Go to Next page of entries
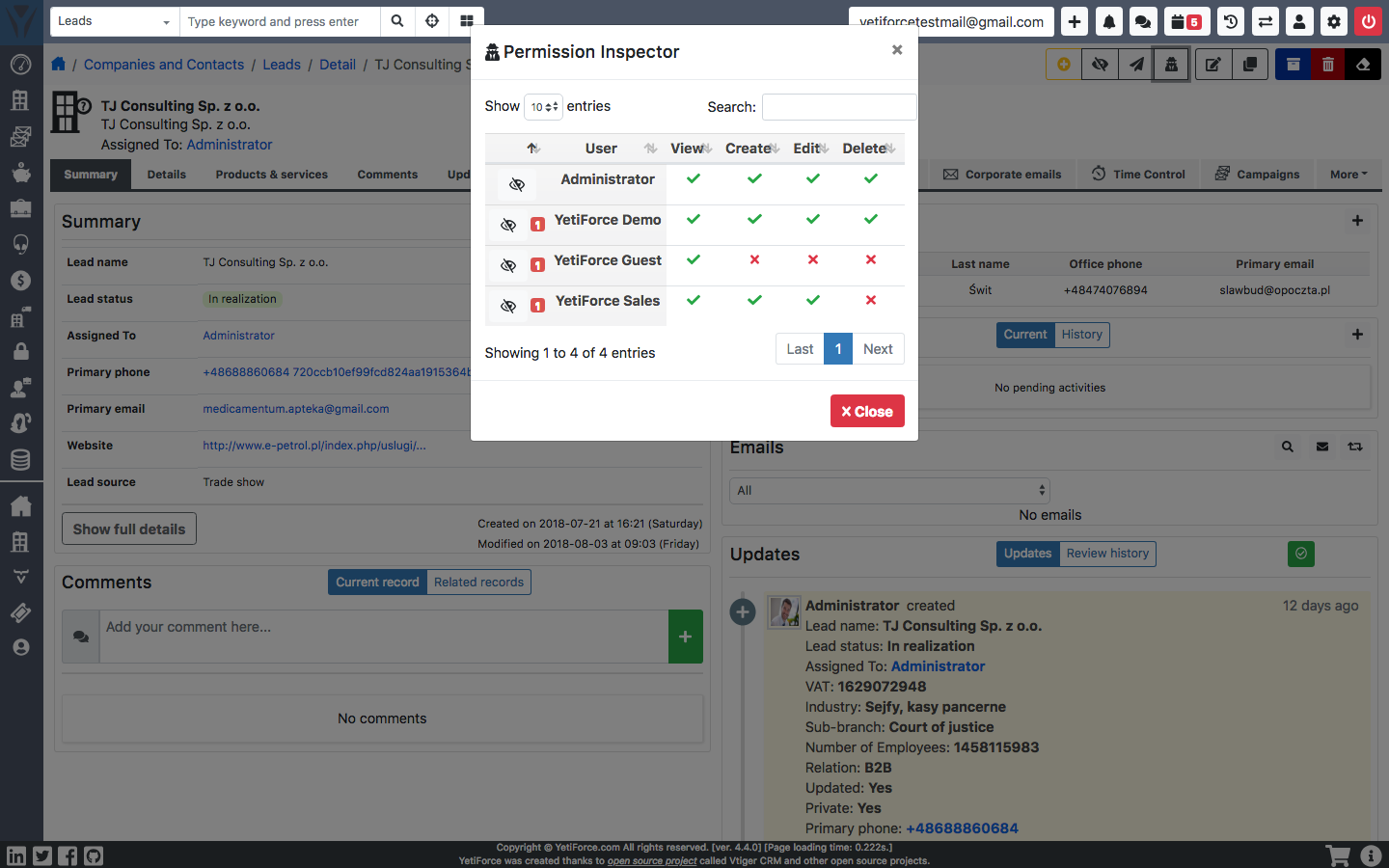Image resolution: width=1389 pixels, height=868 pixels. (878, 349)
